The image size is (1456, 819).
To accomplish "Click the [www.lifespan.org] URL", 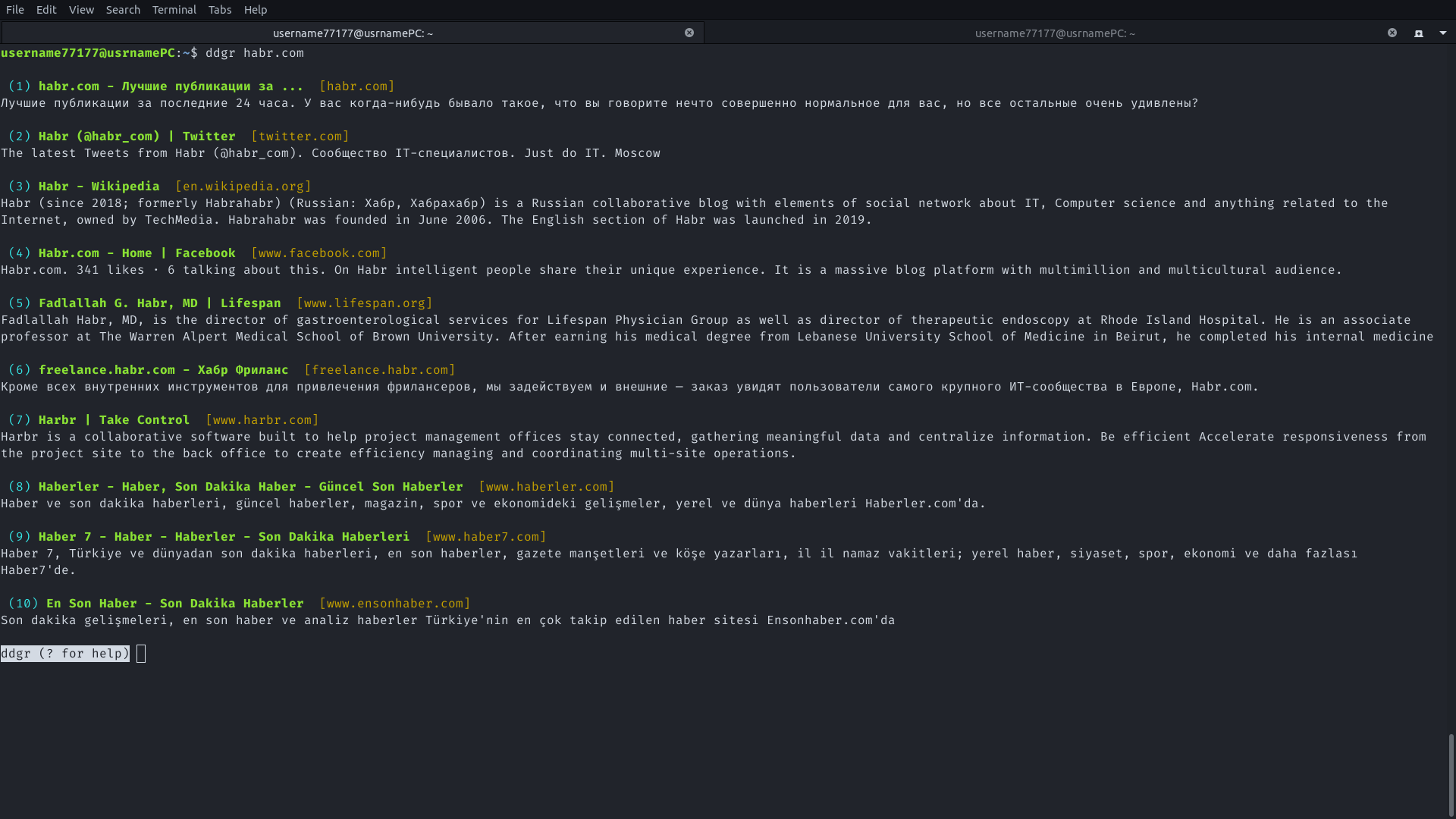I will click(x=365, y=303).
